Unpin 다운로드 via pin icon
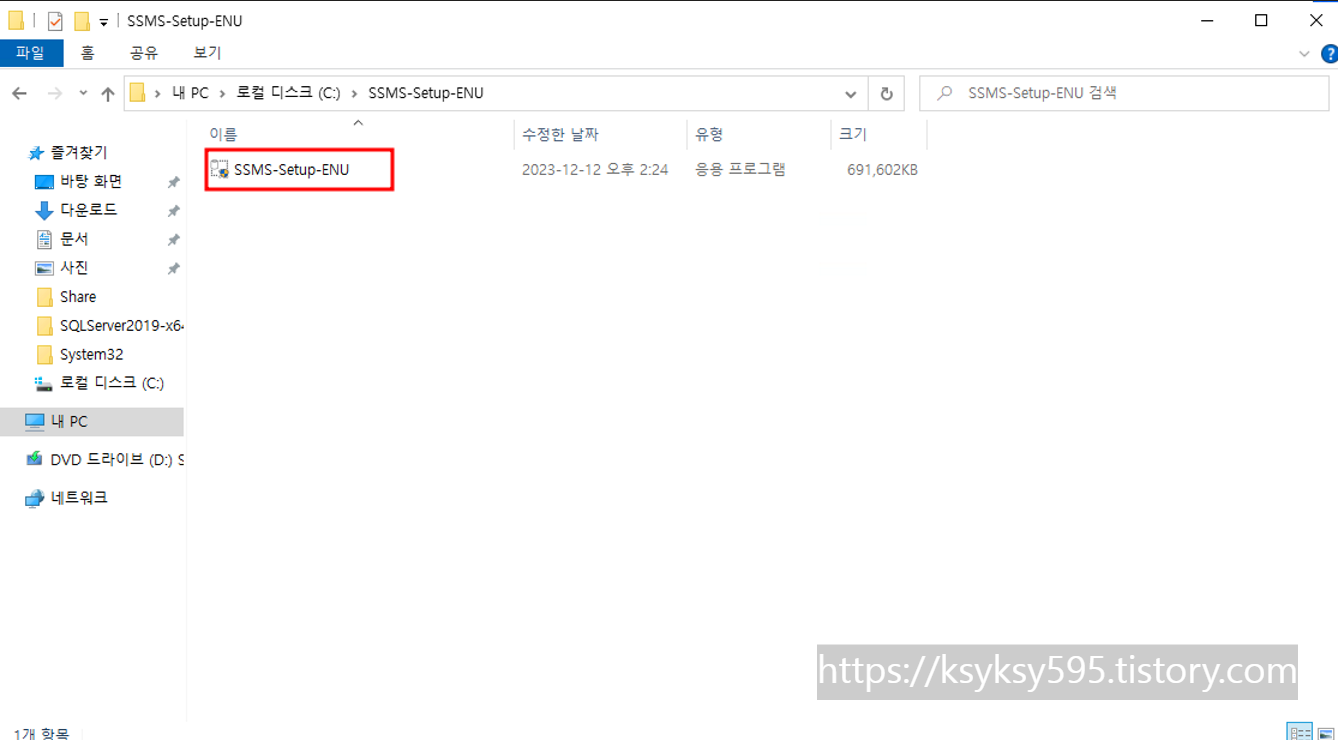 [173, 211]
